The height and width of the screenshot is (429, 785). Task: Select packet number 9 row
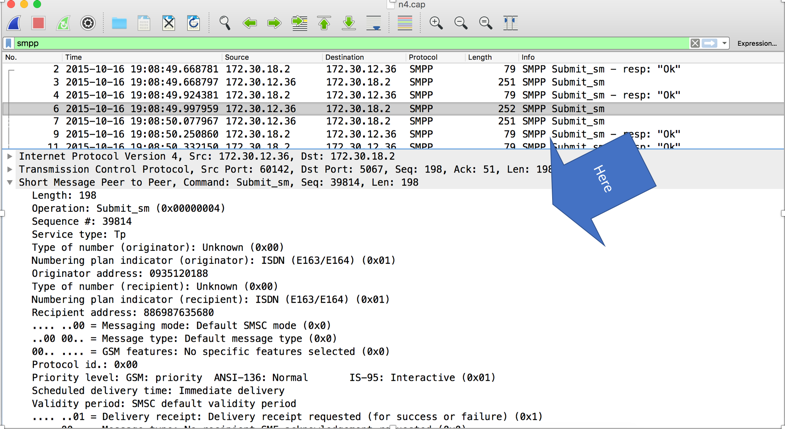392,134
